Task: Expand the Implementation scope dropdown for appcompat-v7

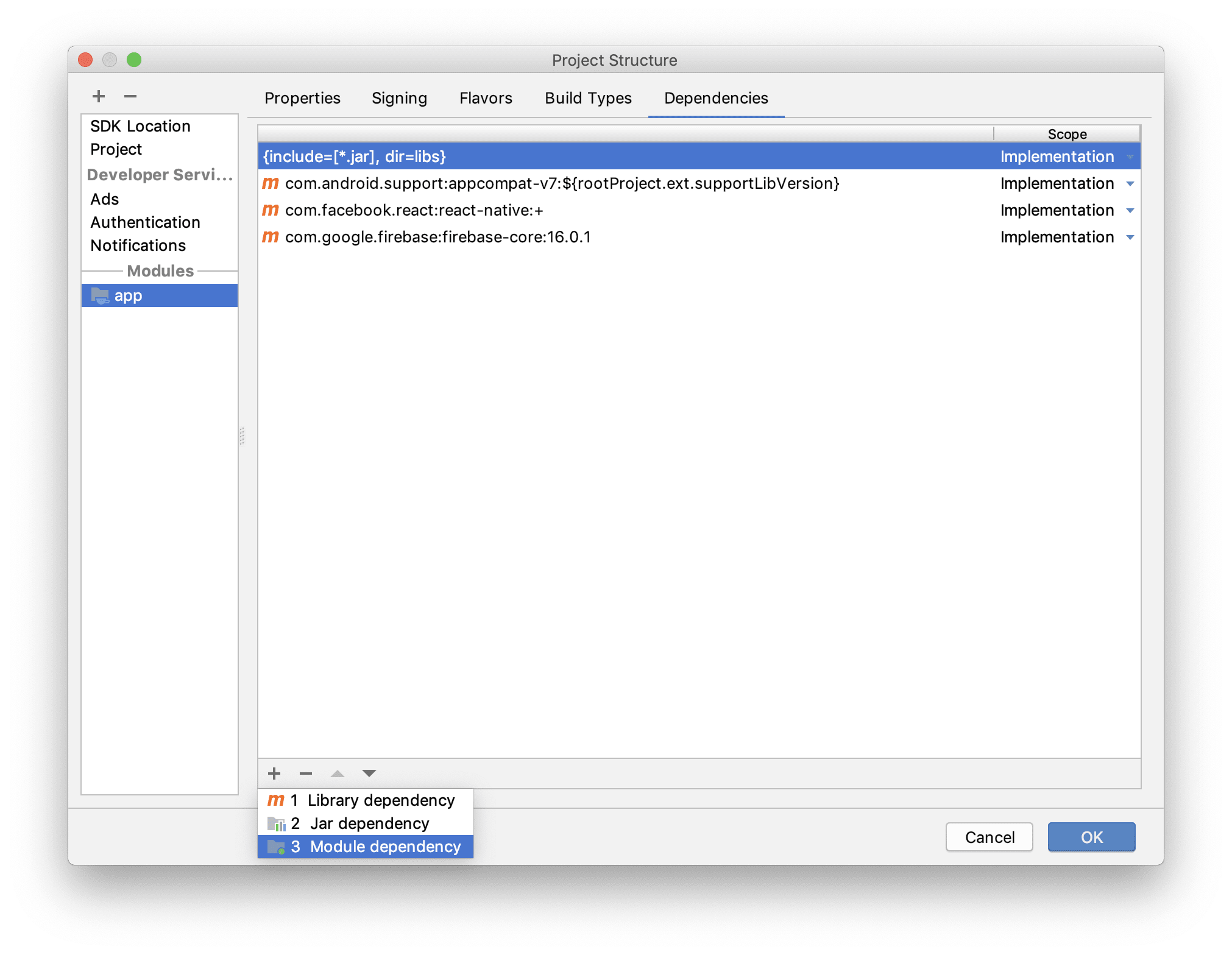Action: point(1128,183)
